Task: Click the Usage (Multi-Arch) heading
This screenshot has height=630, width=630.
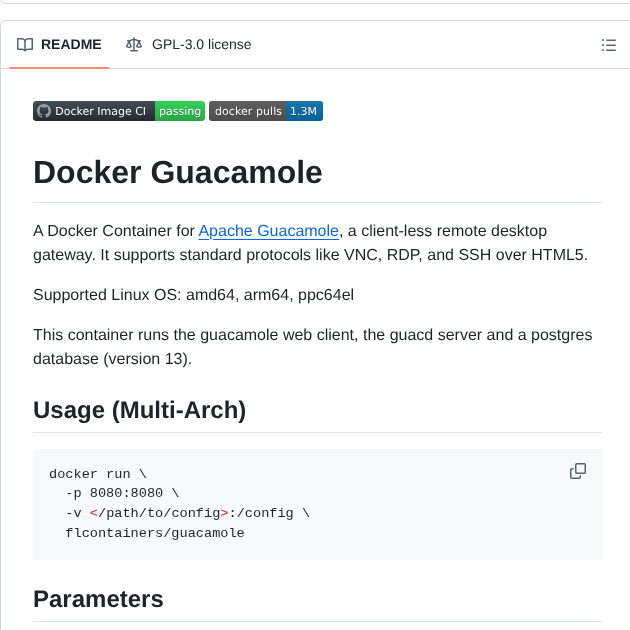Action: pos(139,410)
